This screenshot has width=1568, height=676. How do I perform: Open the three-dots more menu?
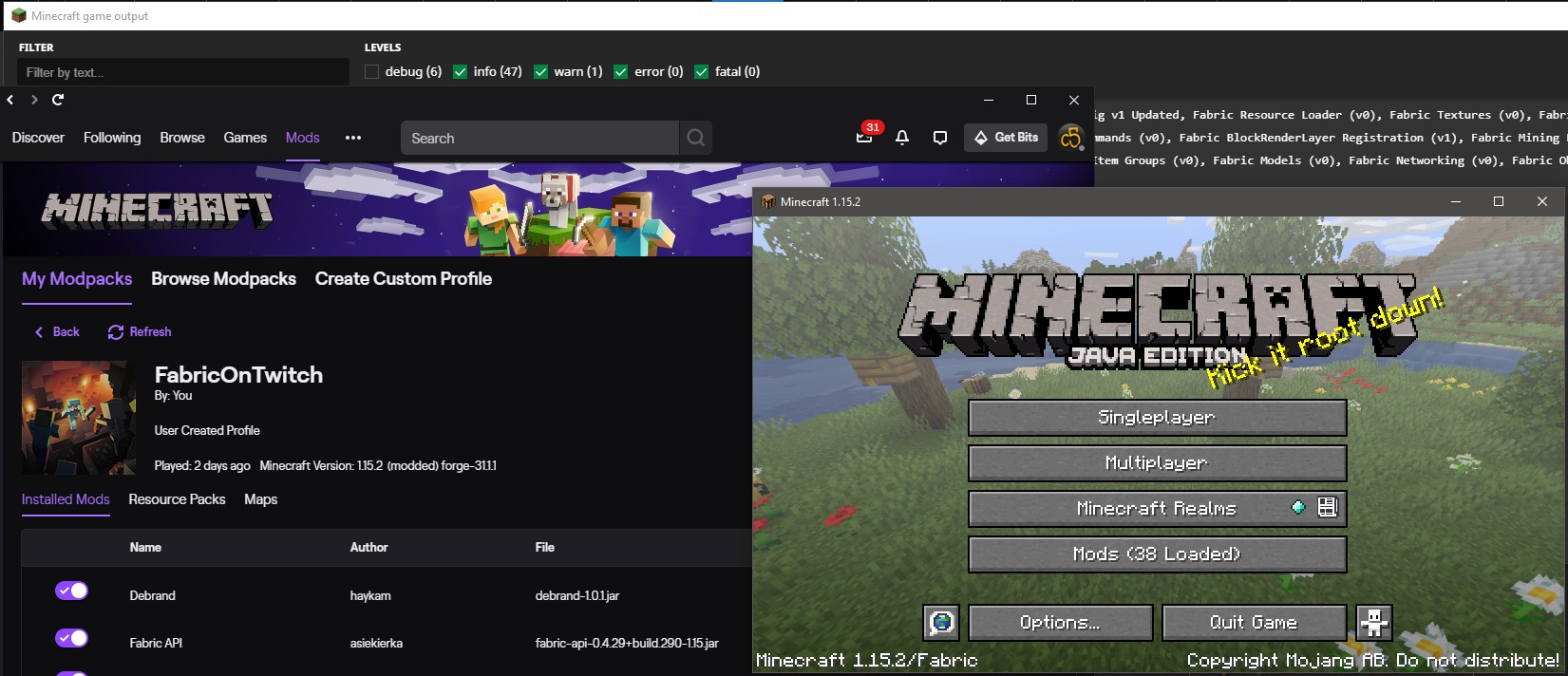353,138
